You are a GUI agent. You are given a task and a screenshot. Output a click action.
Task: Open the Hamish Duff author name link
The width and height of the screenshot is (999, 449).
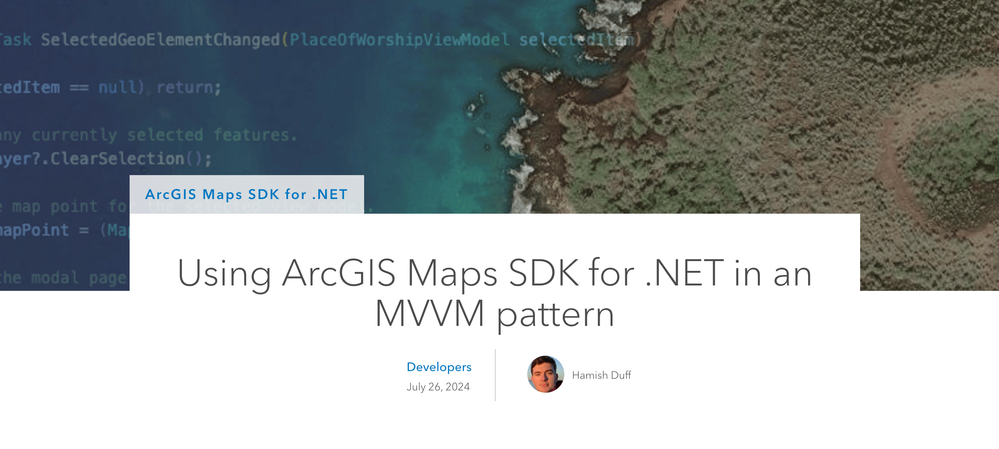click(601, 375)
